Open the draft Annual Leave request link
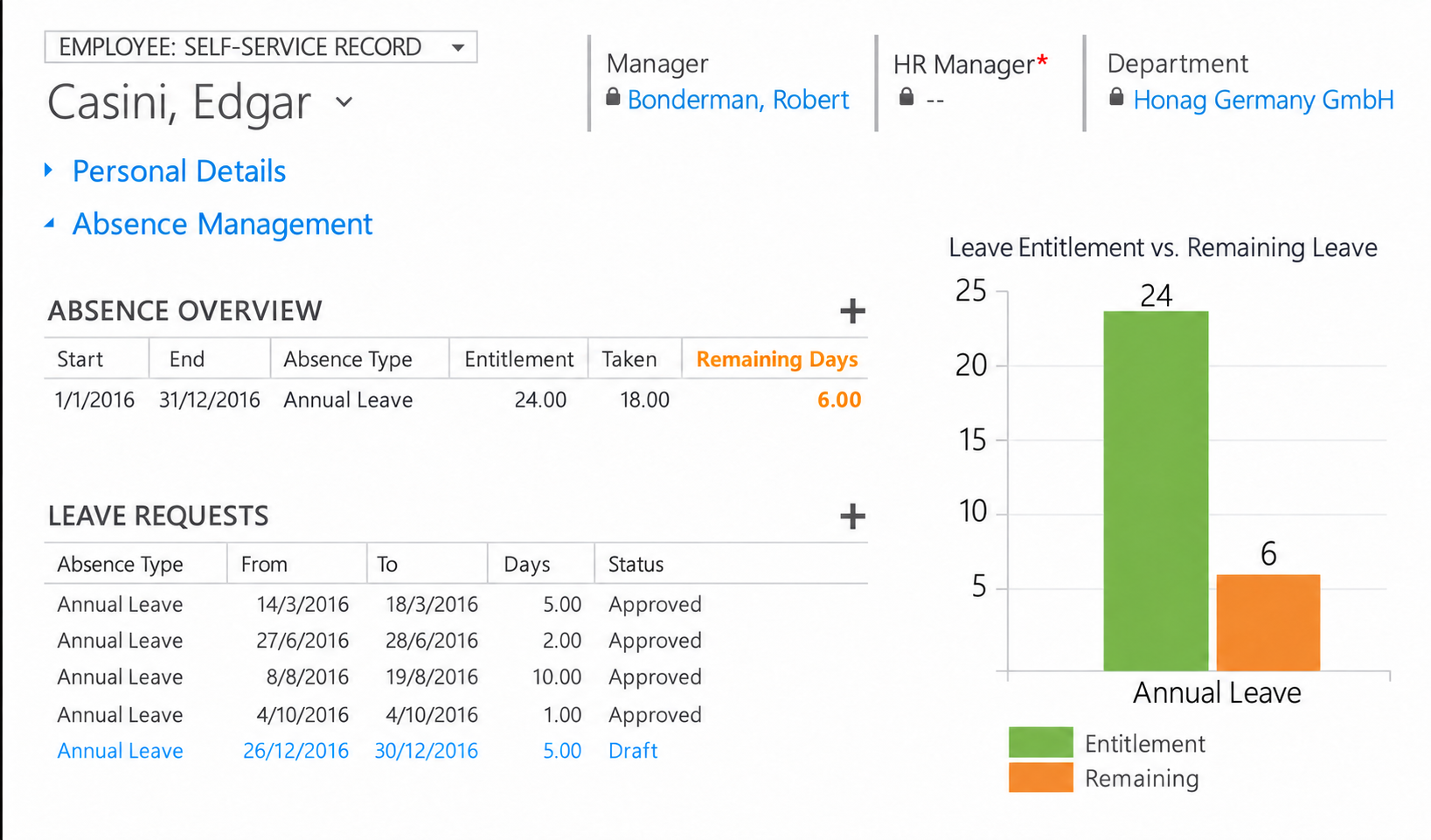The width and height of the screenshot is (1431, 840). click(120, 751)
